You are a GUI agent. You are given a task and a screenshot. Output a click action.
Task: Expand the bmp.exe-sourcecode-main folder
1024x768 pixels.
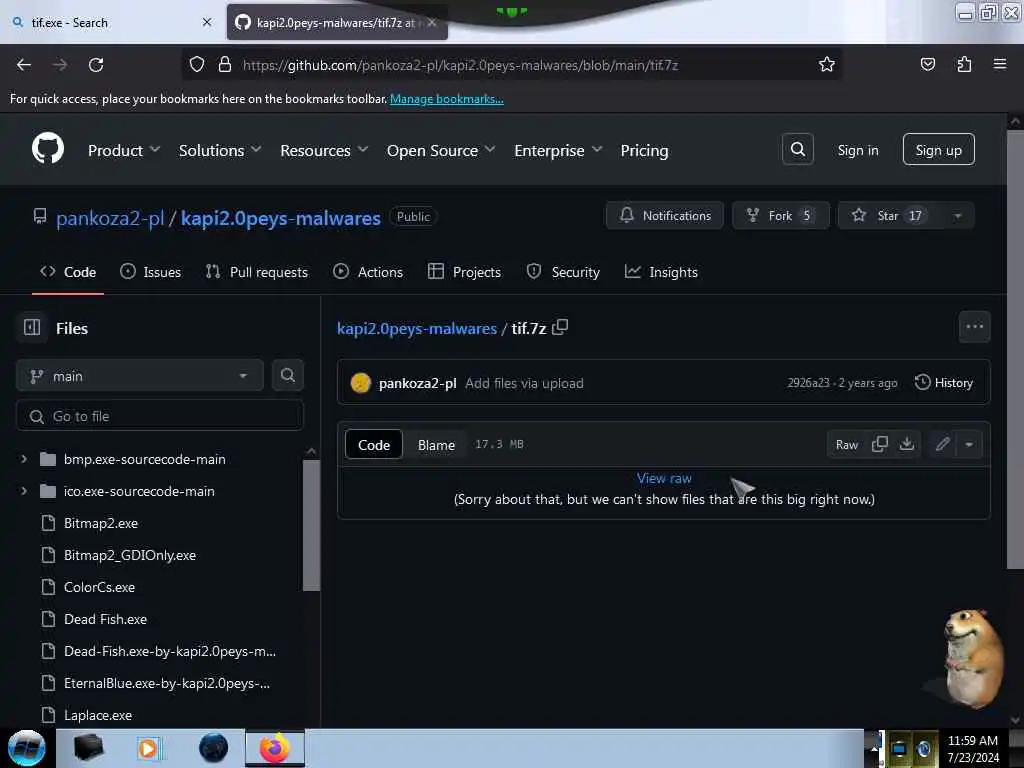pyautogui.click(x=24, y=459)
